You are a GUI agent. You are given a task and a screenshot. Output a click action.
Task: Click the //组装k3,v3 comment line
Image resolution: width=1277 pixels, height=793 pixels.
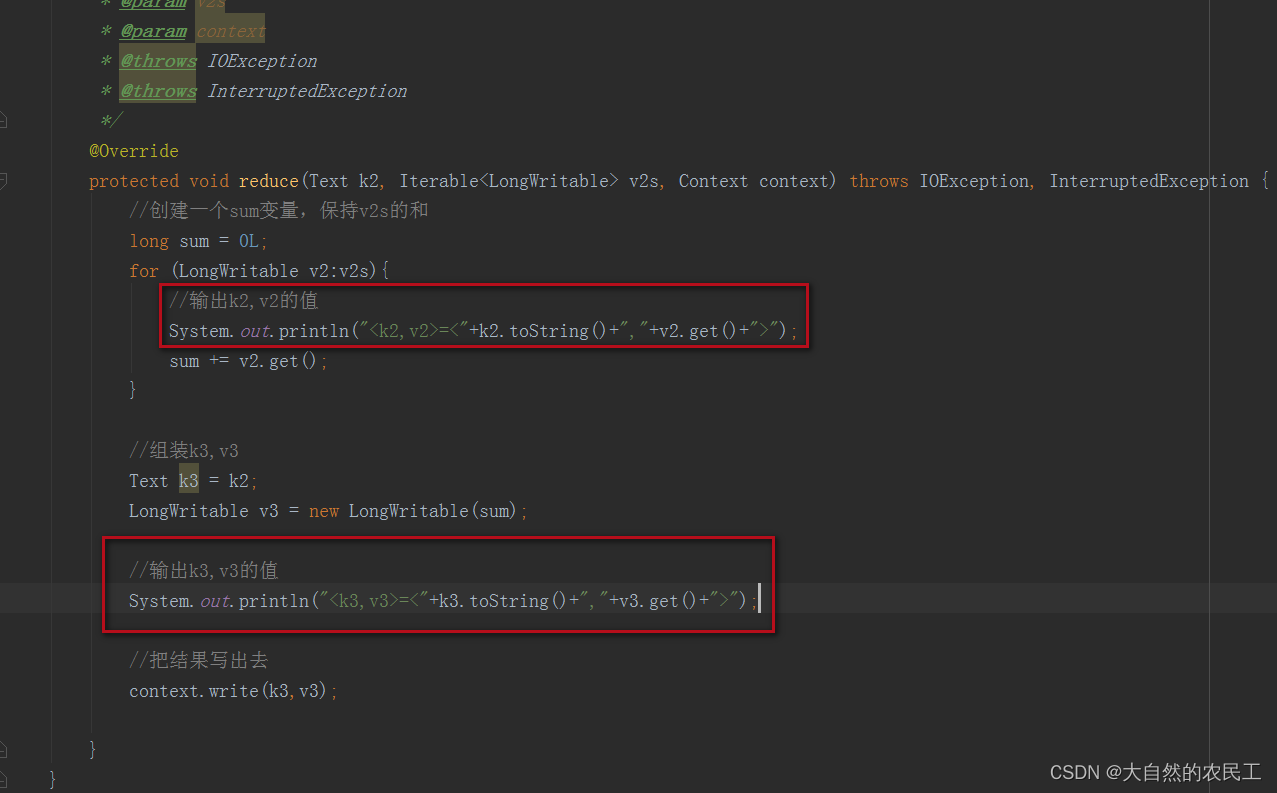pos(184,451)
